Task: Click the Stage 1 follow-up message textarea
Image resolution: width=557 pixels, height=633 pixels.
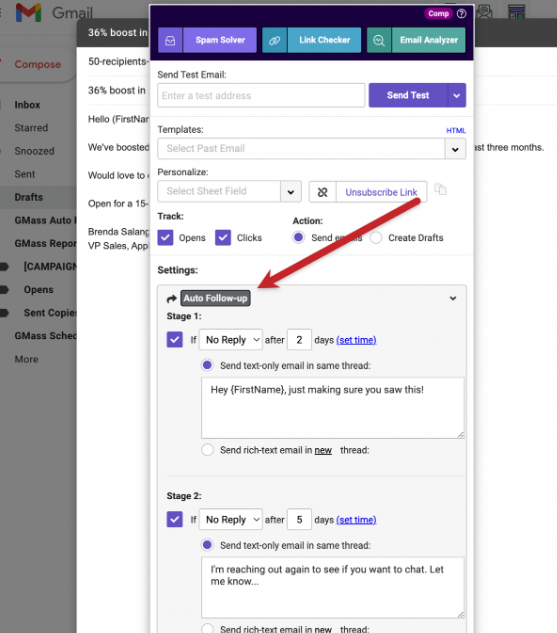Action: click(x=333, y=408)
